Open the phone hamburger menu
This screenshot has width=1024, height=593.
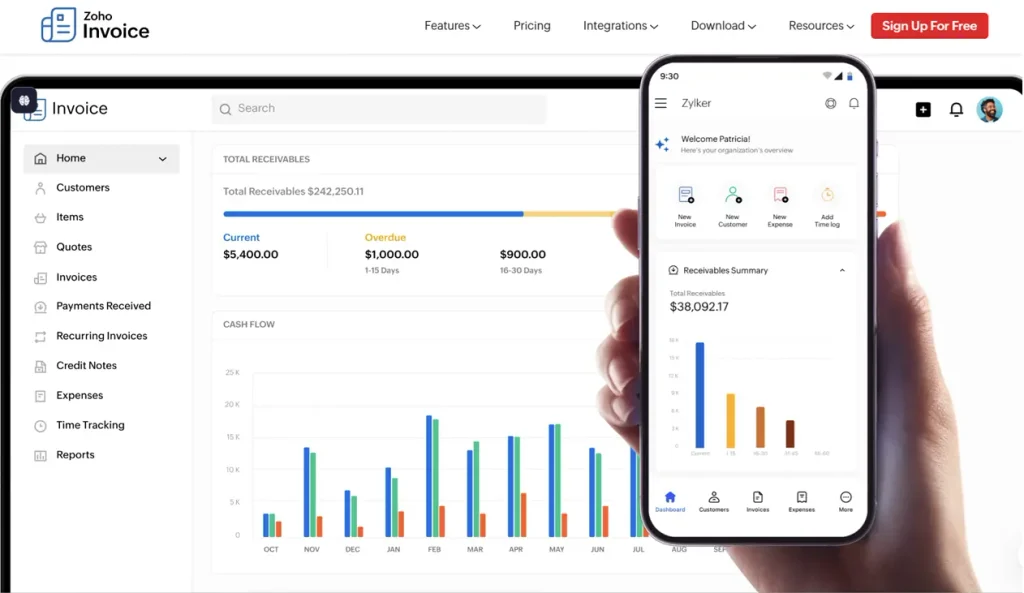coord(661,103)
